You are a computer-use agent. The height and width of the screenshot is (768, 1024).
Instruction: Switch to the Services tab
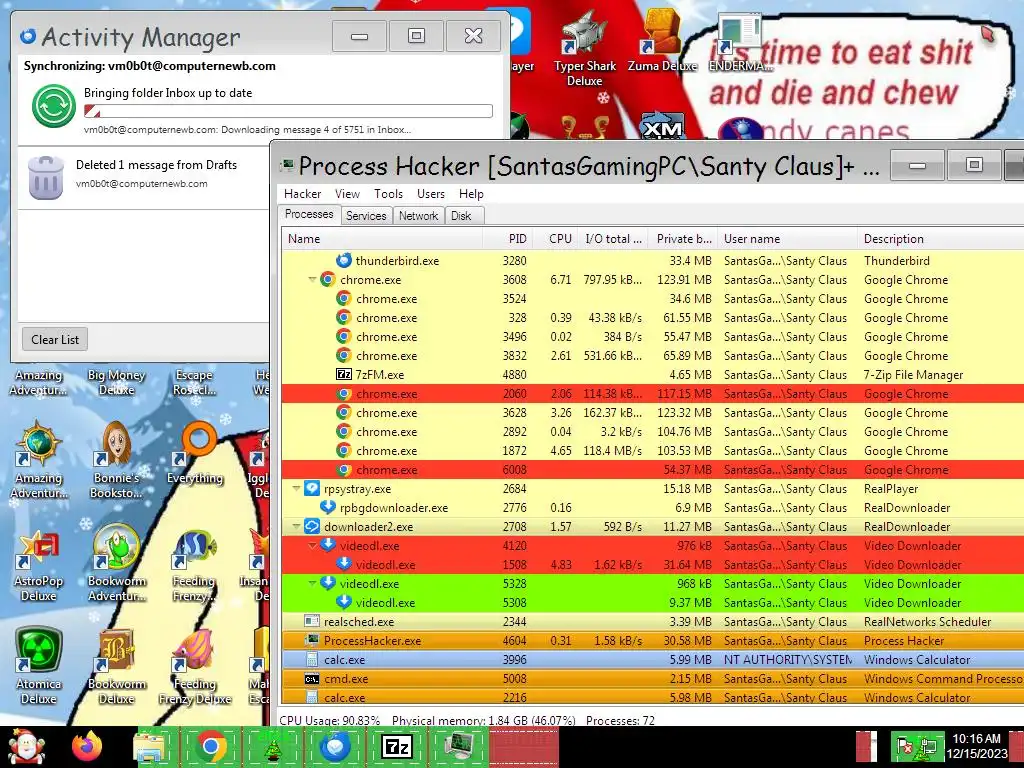(x=366, y=216)
